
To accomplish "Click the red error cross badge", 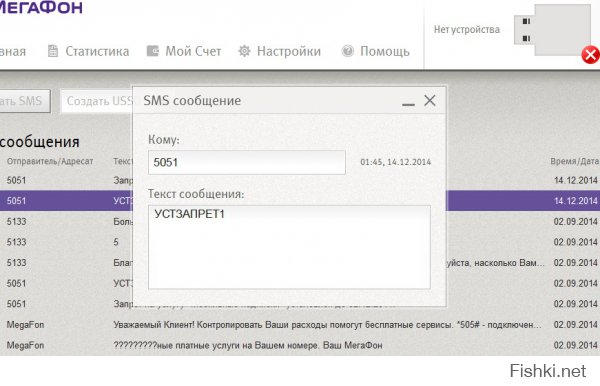I will 591,55.
